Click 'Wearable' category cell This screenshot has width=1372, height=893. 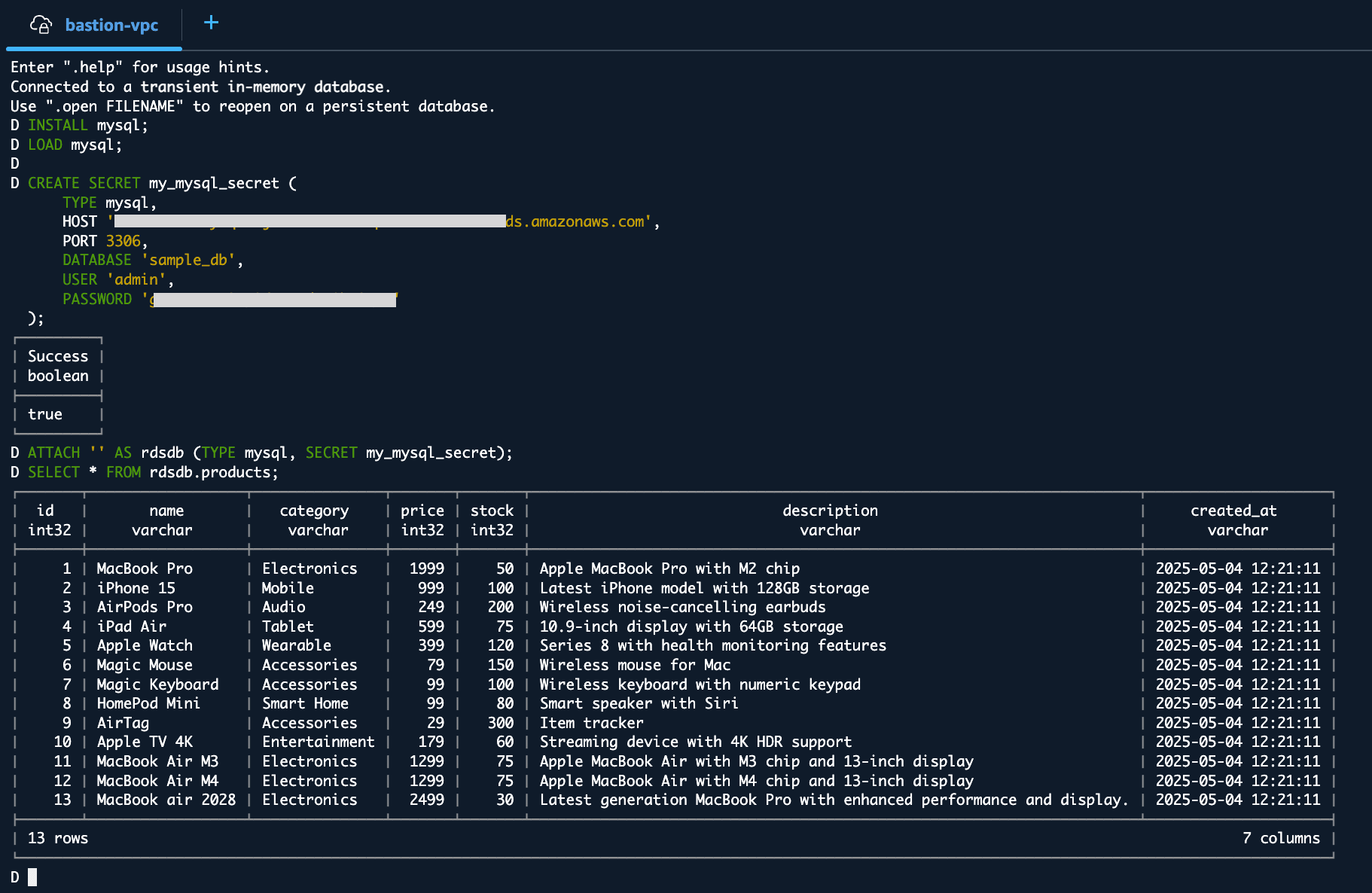(297, 645)
